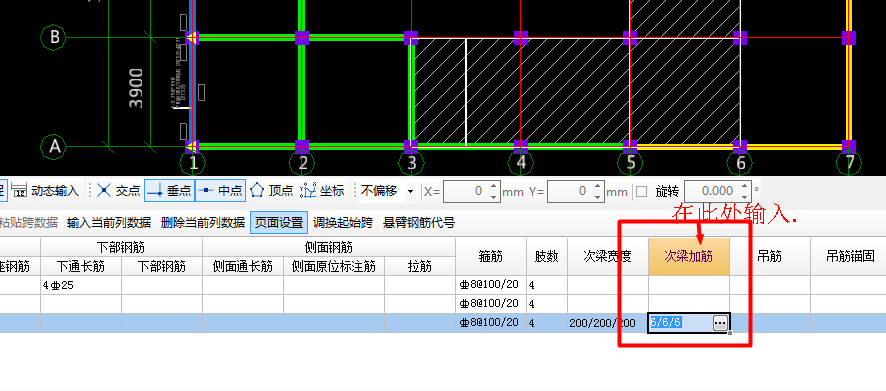The width and height of the screenshot is (886, 391).
Task: Click axis bubble 4 in the drawing
Action: pyautogui.click(x=521, y=164)
